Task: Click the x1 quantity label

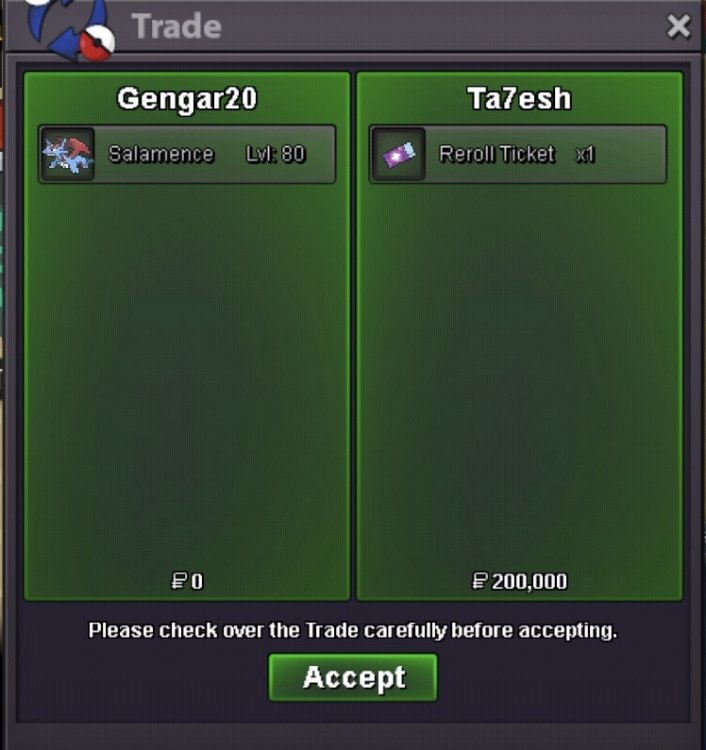Action: 585,154
